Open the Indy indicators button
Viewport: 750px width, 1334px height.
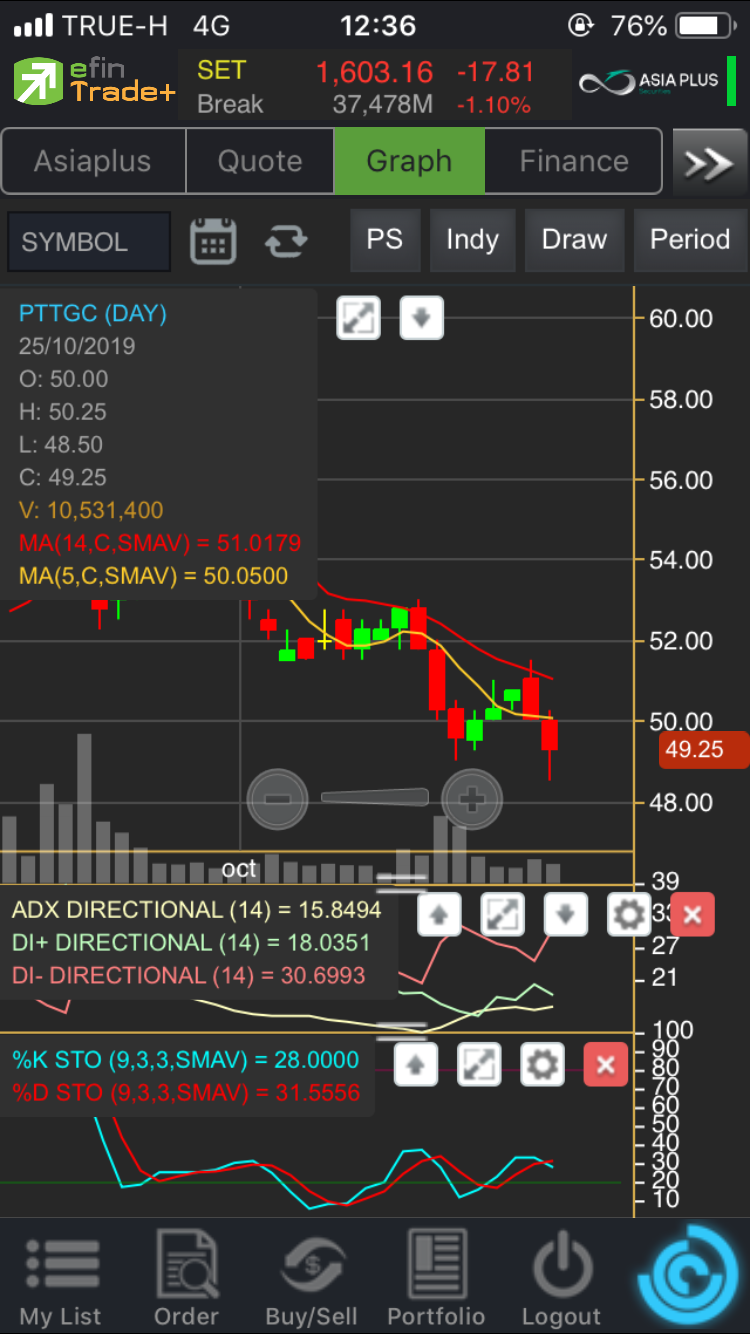472,240
